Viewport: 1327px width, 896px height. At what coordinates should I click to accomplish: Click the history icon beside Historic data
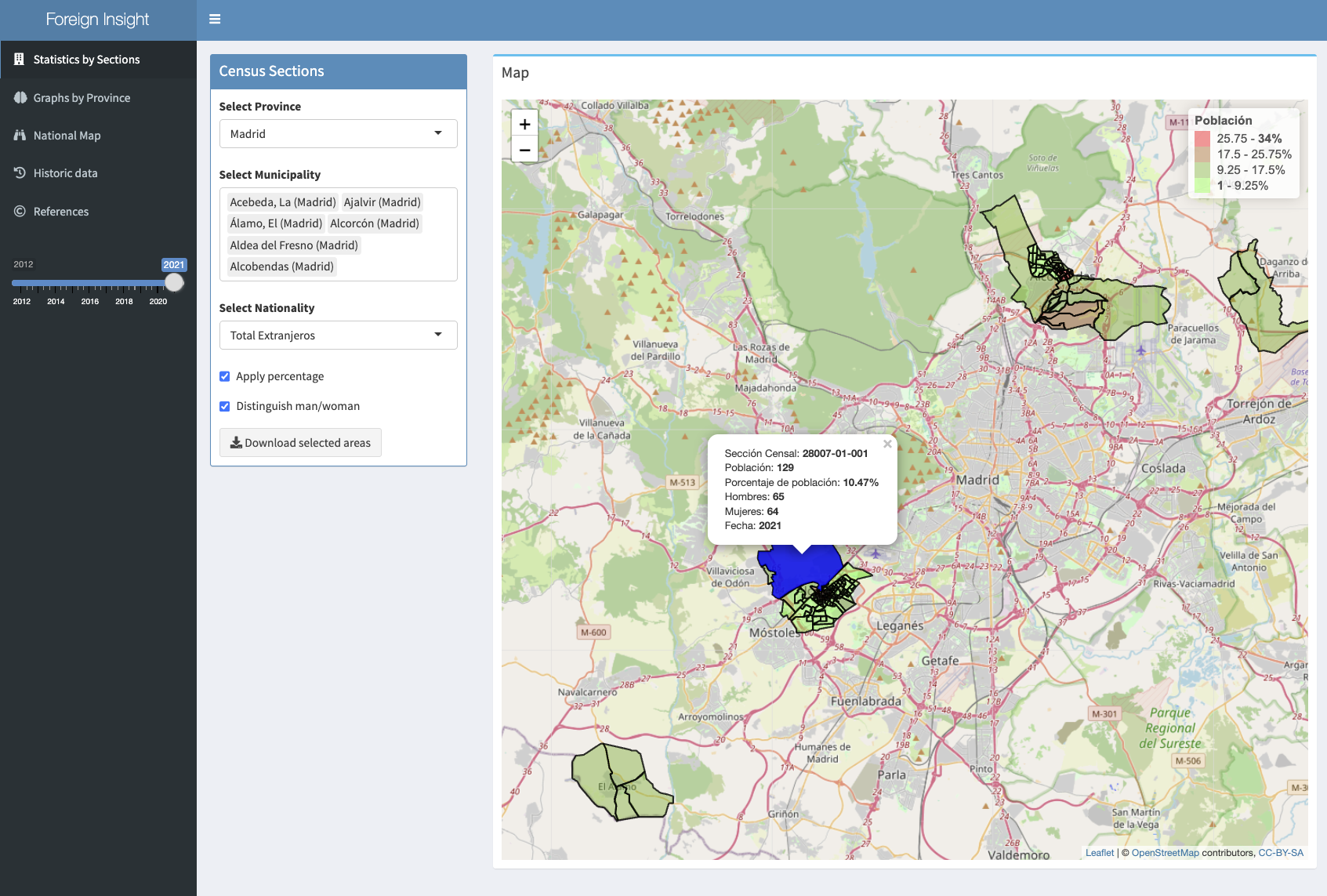tap(20, 173)
